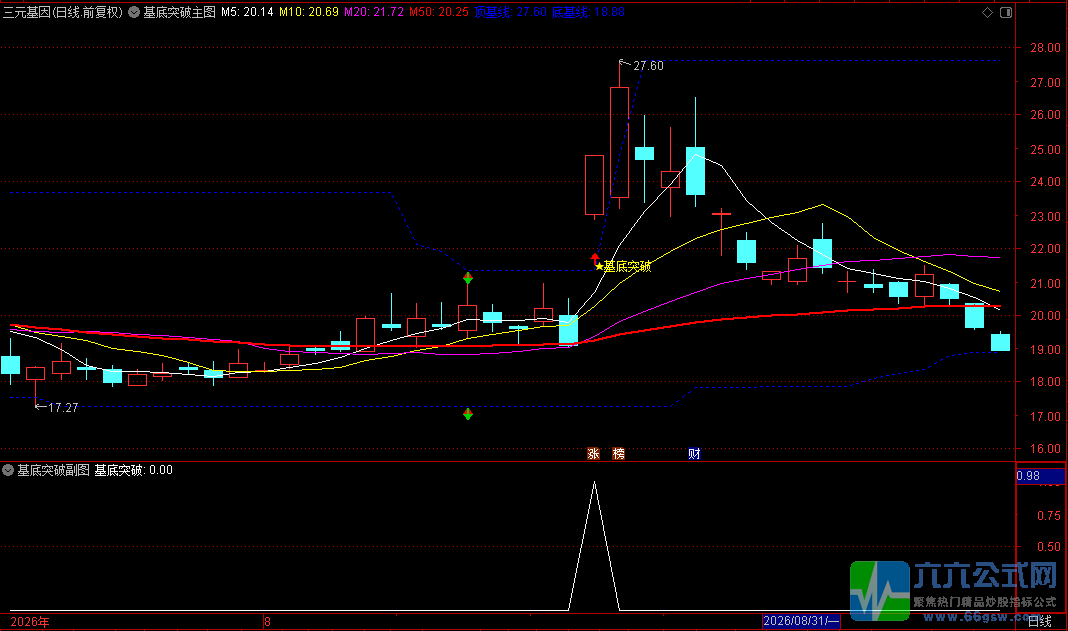
Task: Click the split-panel window icon in the header
Action: coord(1006,12)
